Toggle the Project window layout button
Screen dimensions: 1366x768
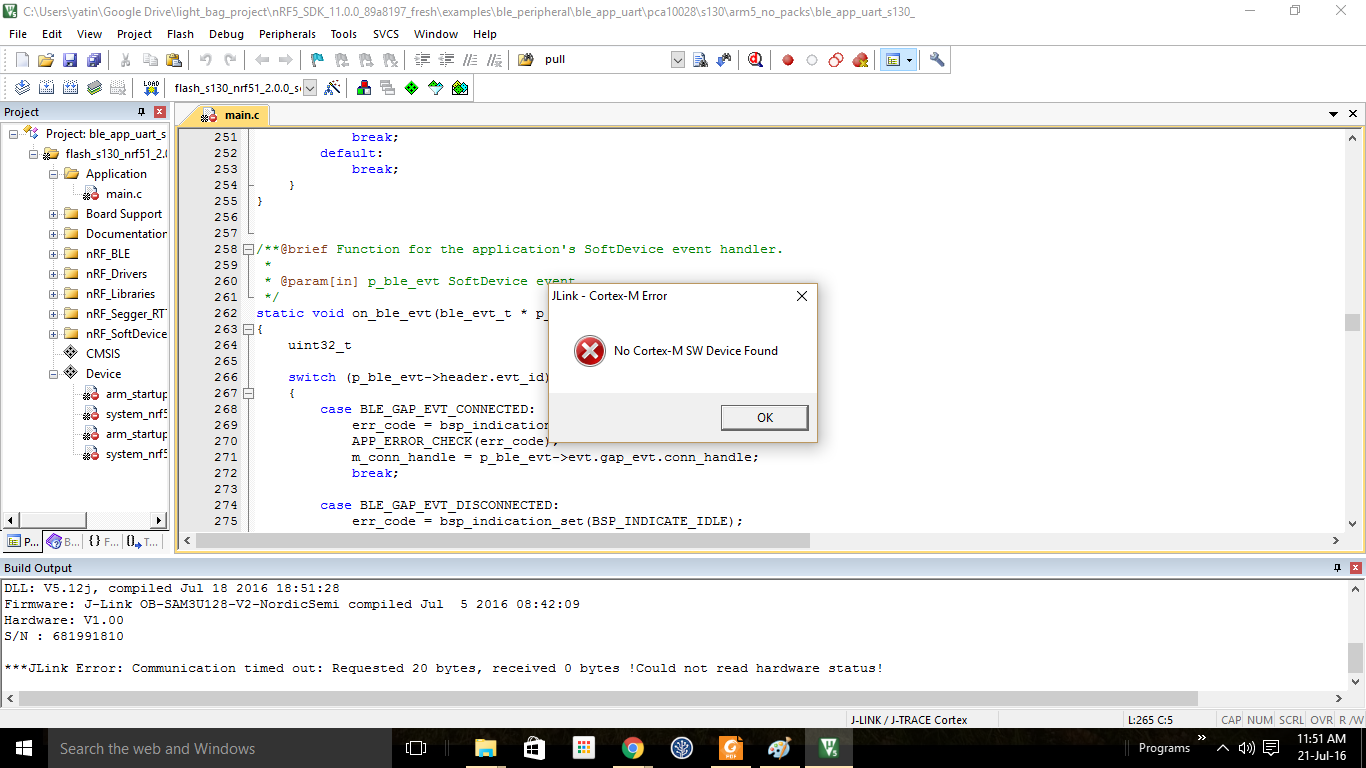892,60
